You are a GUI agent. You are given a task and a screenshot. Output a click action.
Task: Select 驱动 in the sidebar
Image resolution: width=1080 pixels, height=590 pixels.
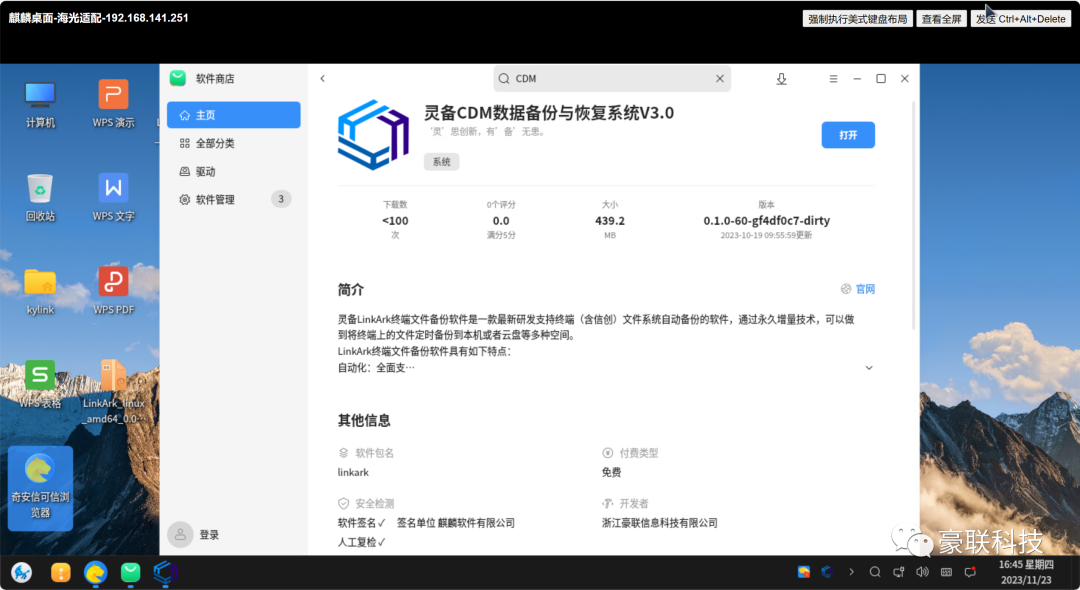[x=233, y=171]
